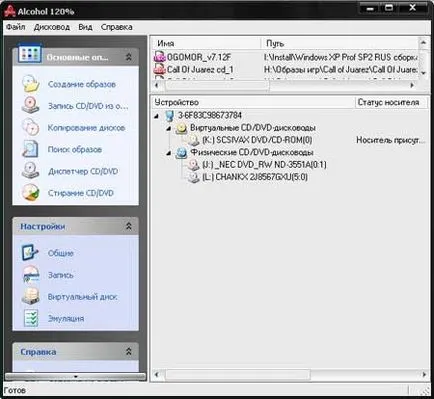Image resolution: width=434 pixels, height=399 pixels.
Task: Open Стирание CD/DVD link
Action: (81, 193)
